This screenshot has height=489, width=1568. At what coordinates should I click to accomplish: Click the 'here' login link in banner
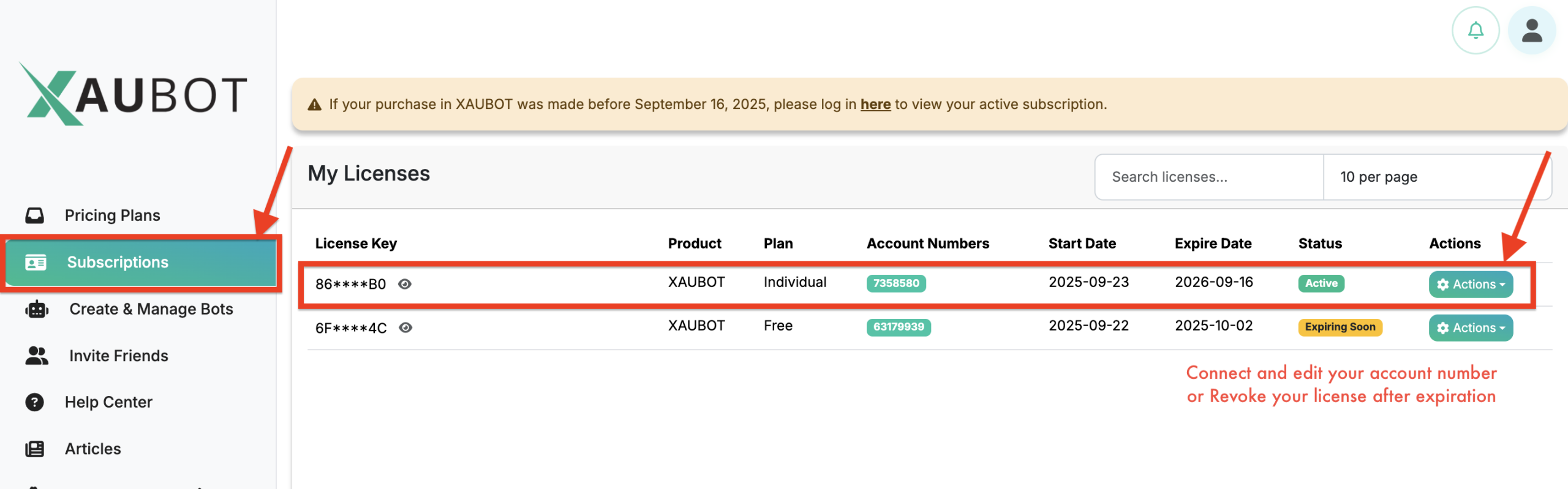click(875, 104)
